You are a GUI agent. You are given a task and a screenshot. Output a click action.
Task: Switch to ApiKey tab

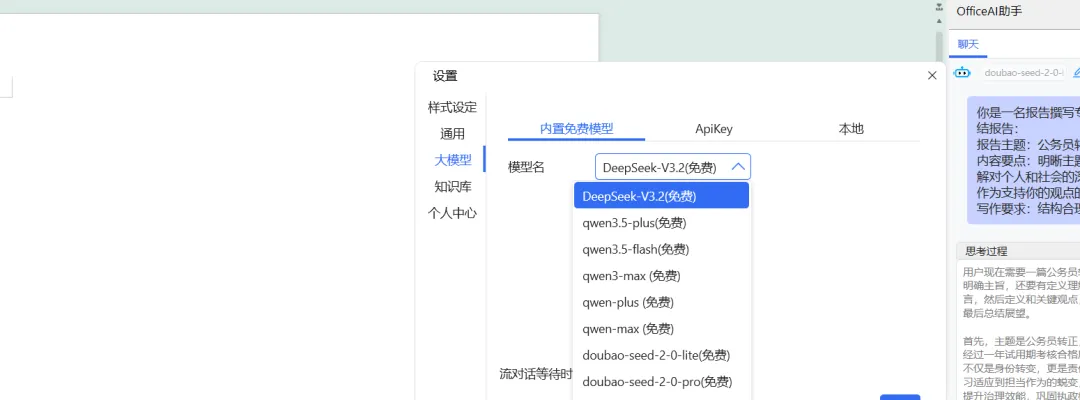click(x=714, y=129)
